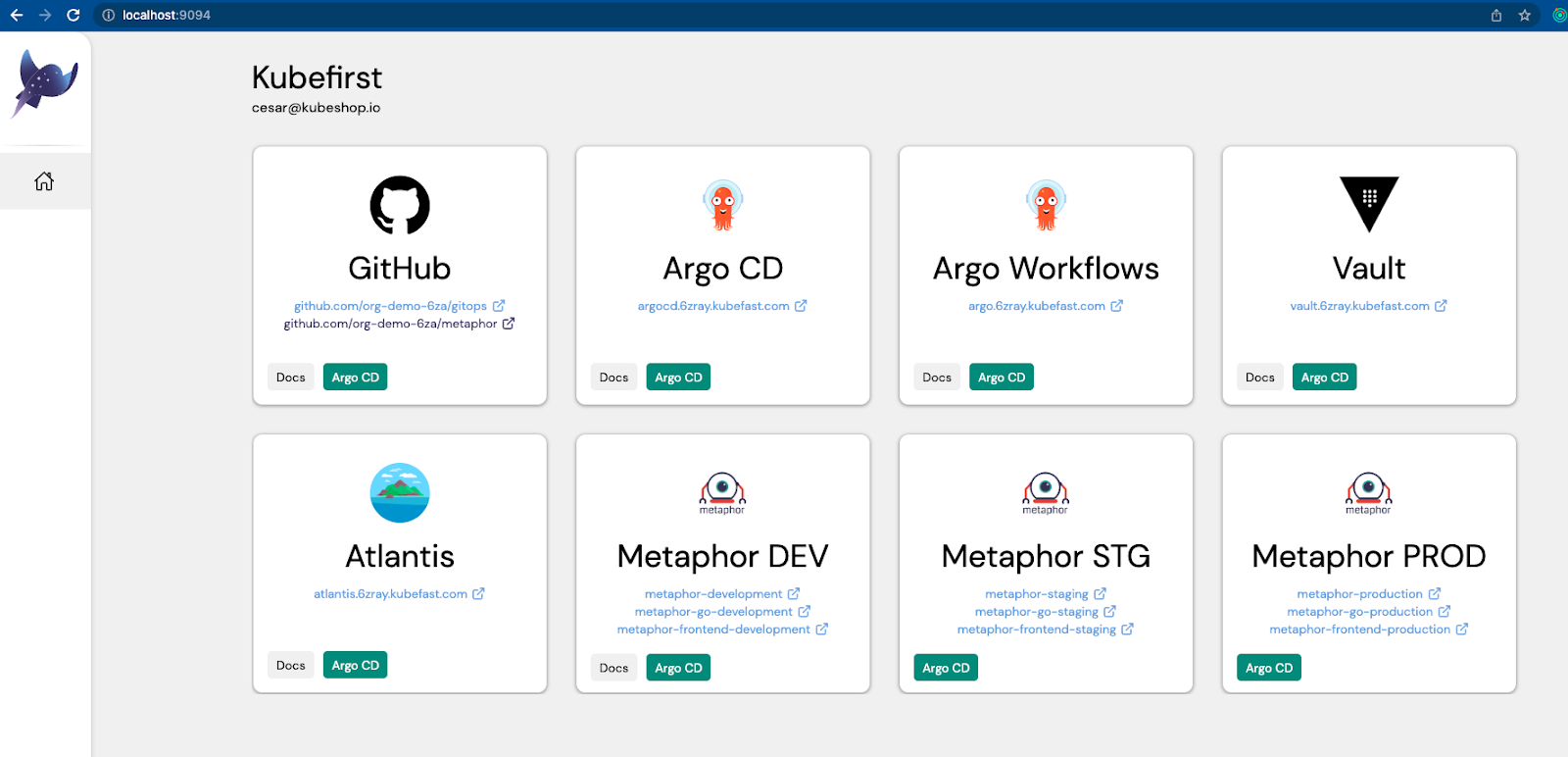Open metaphor-development link
The height and width of the screenshot is (757, 1568).
[x=713, y=594]
